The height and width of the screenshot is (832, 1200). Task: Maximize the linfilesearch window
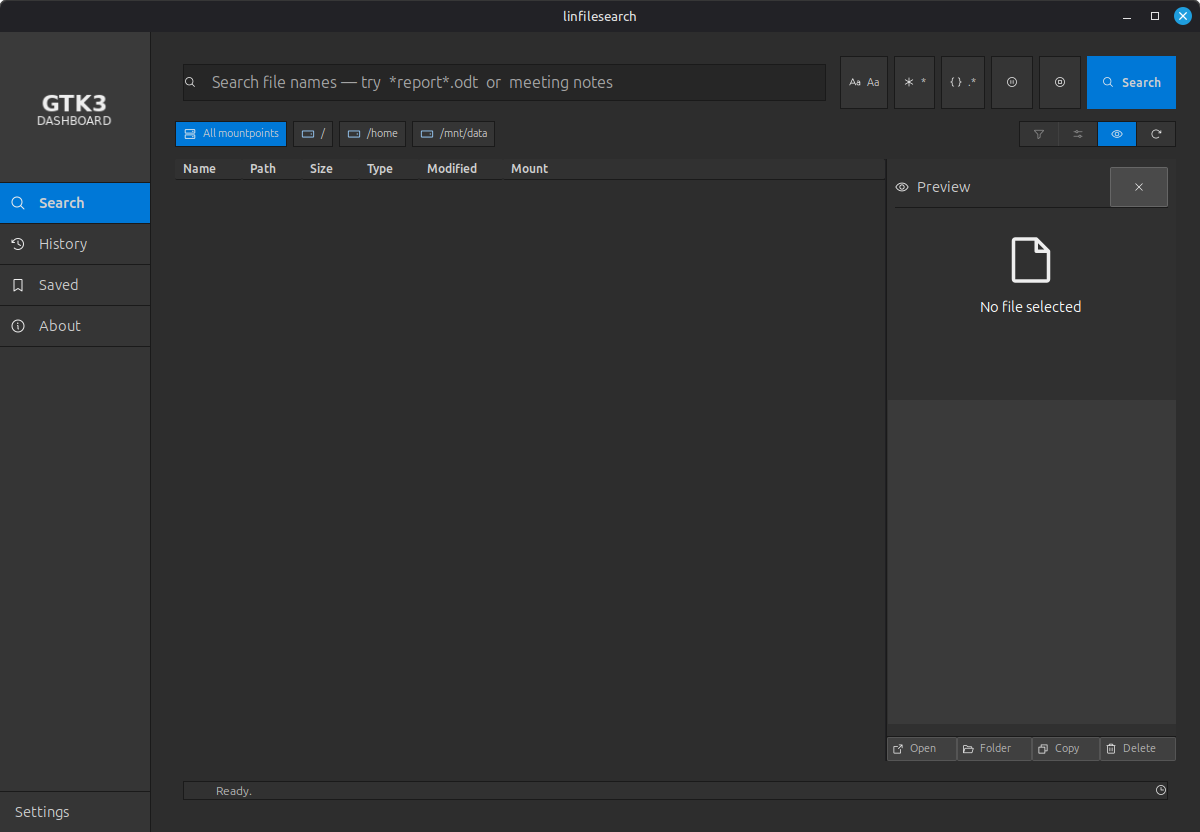pos(1155,16)
